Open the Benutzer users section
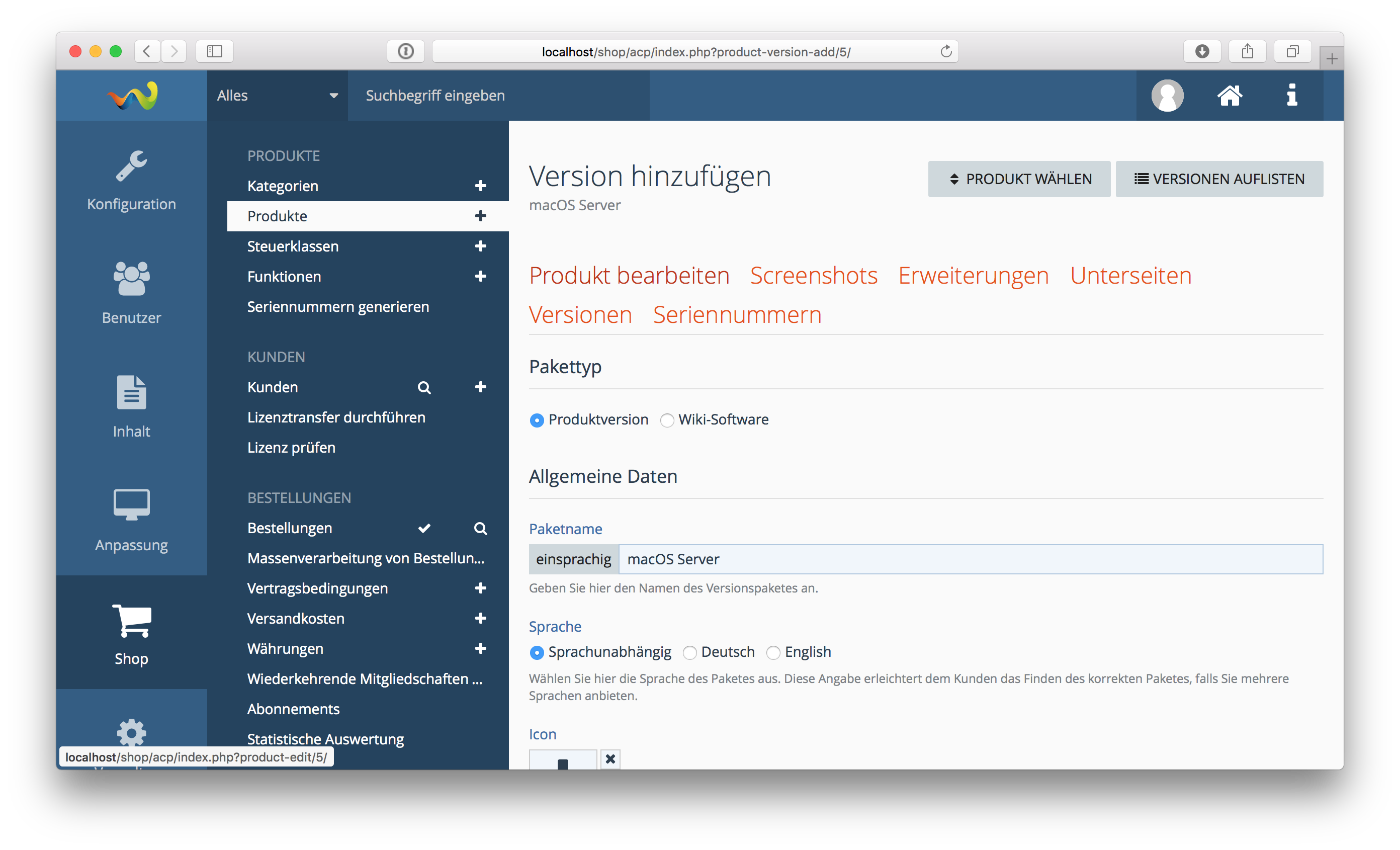Image resolution: width=1400 pixels, height=850 pixels. point(131,294)
